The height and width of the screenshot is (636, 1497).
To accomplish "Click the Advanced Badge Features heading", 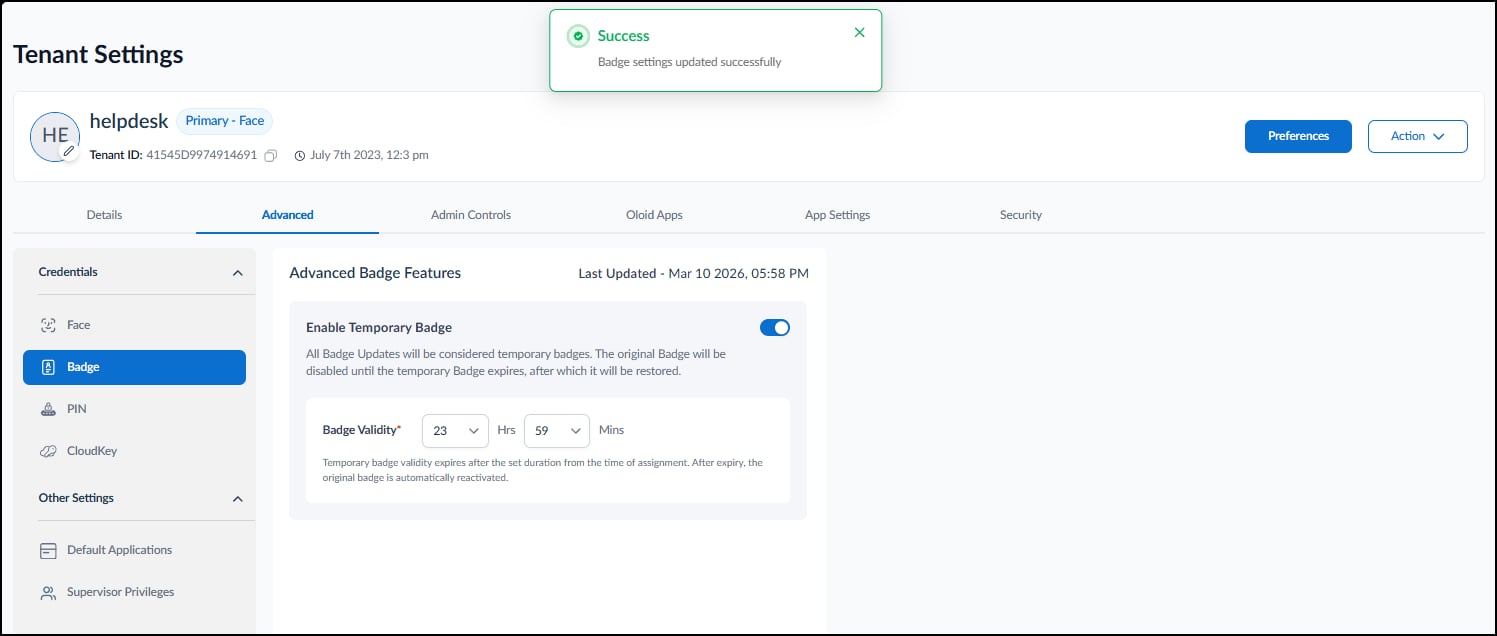I will point(375,273).
